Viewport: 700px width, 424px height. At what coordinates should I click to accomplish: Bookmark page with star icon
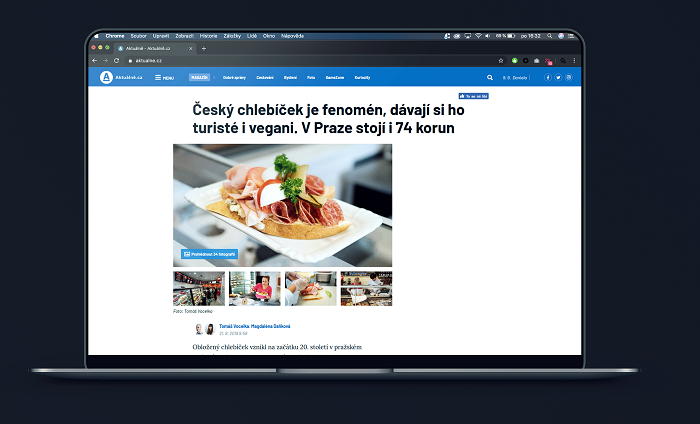coord(501,60)
